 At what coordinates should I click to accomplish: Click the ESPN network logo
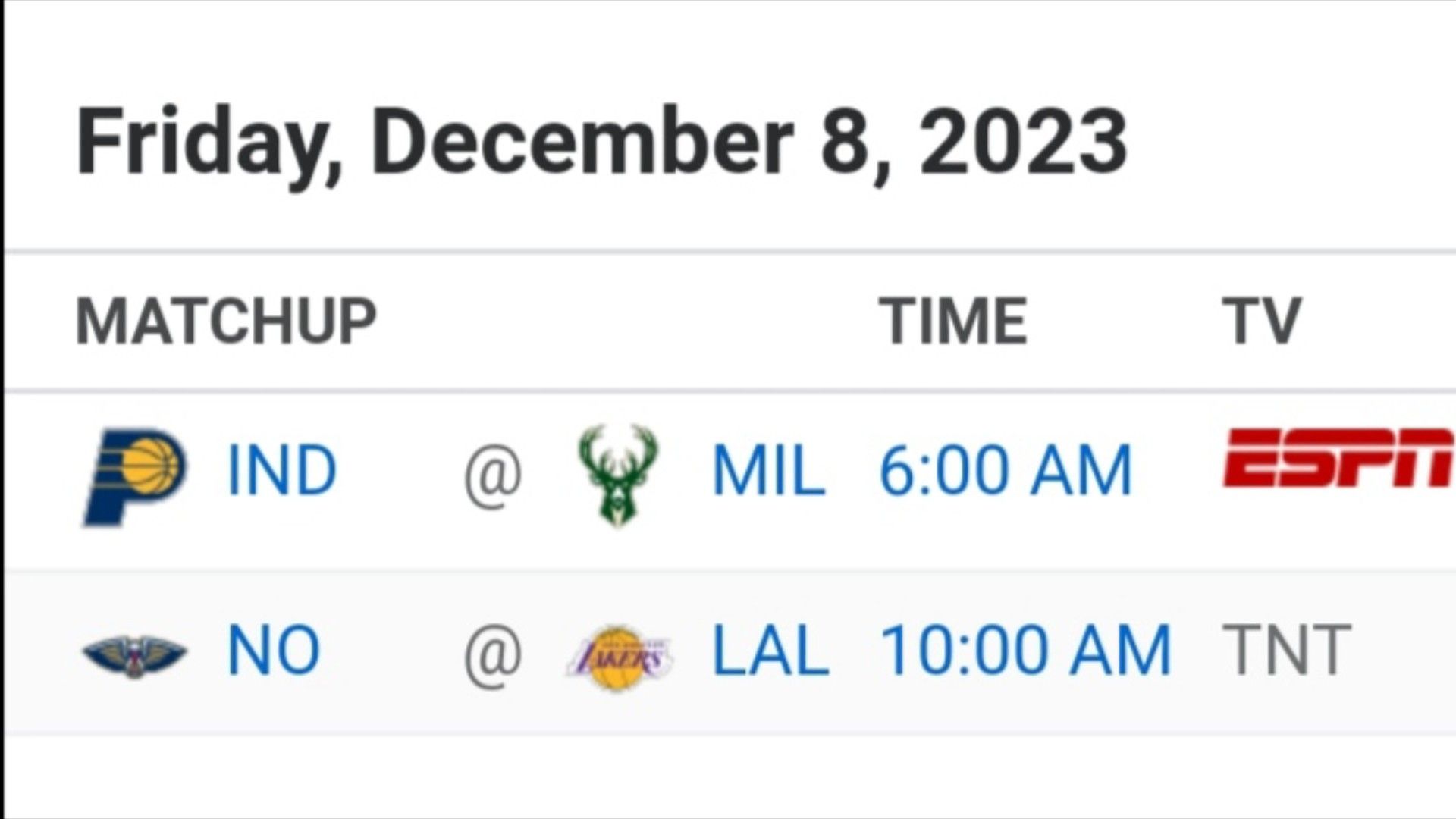point(1338,457)
